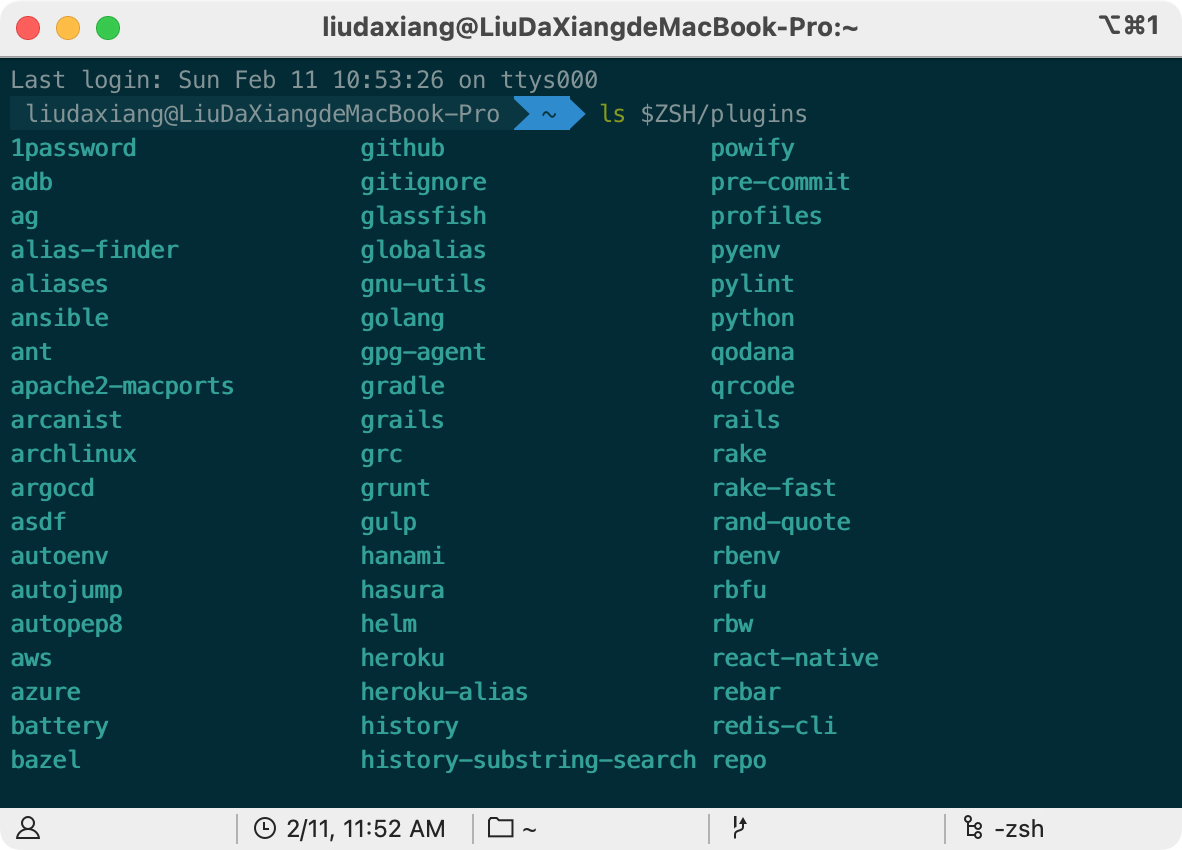Click the -zsh job name in status bar

pyautogui.click(x=1019, y=829)
